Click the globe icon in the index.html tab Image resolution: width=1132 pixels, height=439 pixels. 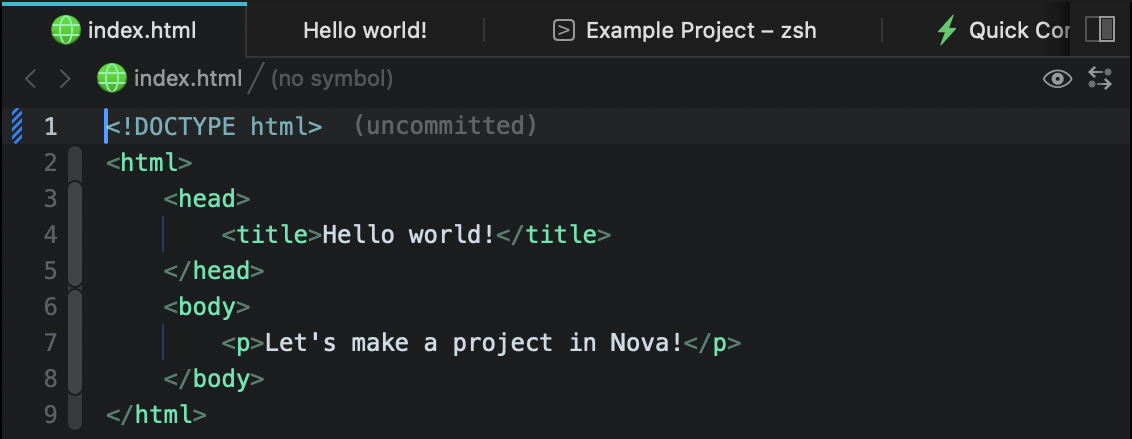tap(66, 30)
